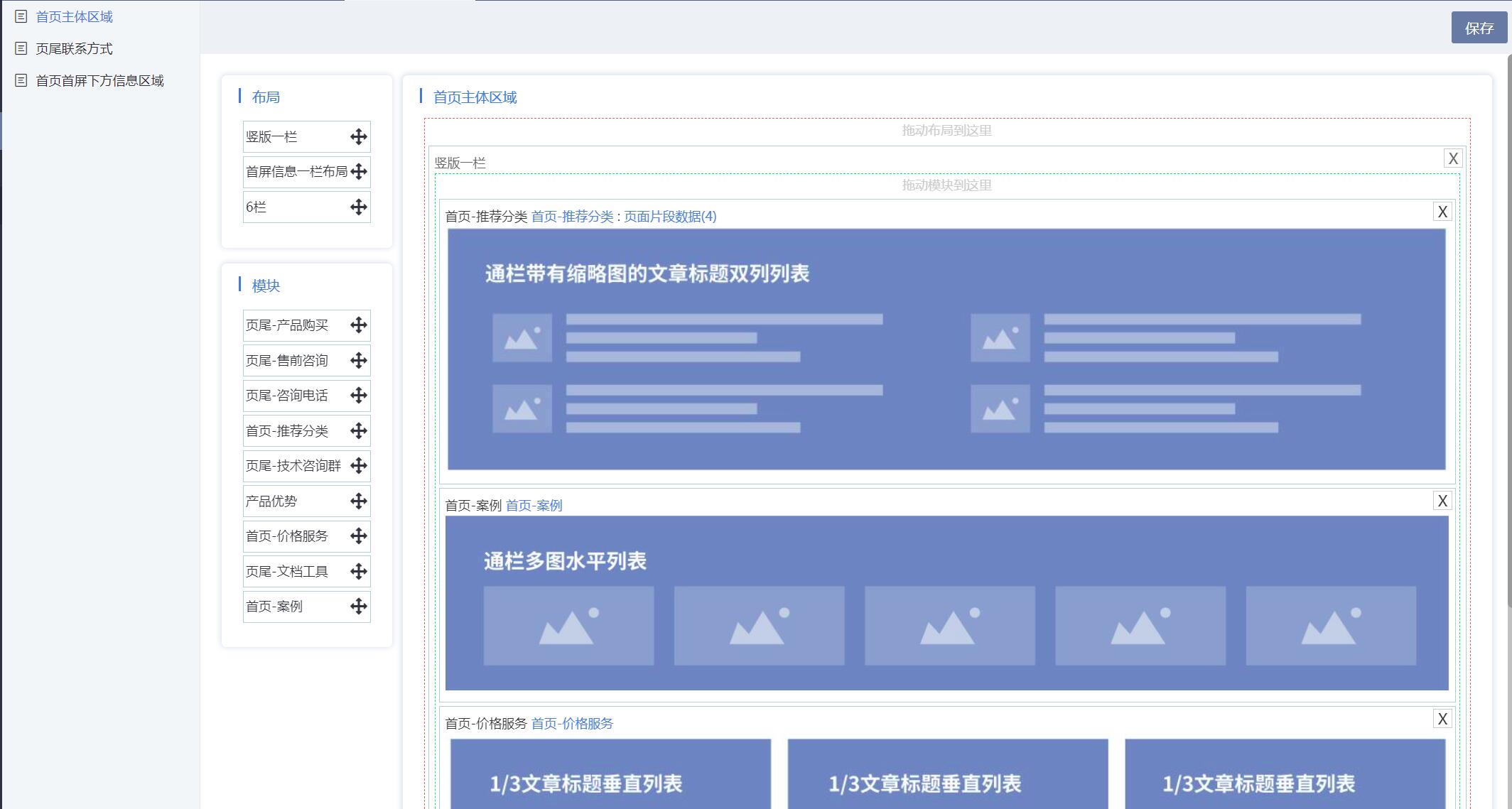Click move icon beside 6栏 layout
The image size is (1512, 809).
359,207
